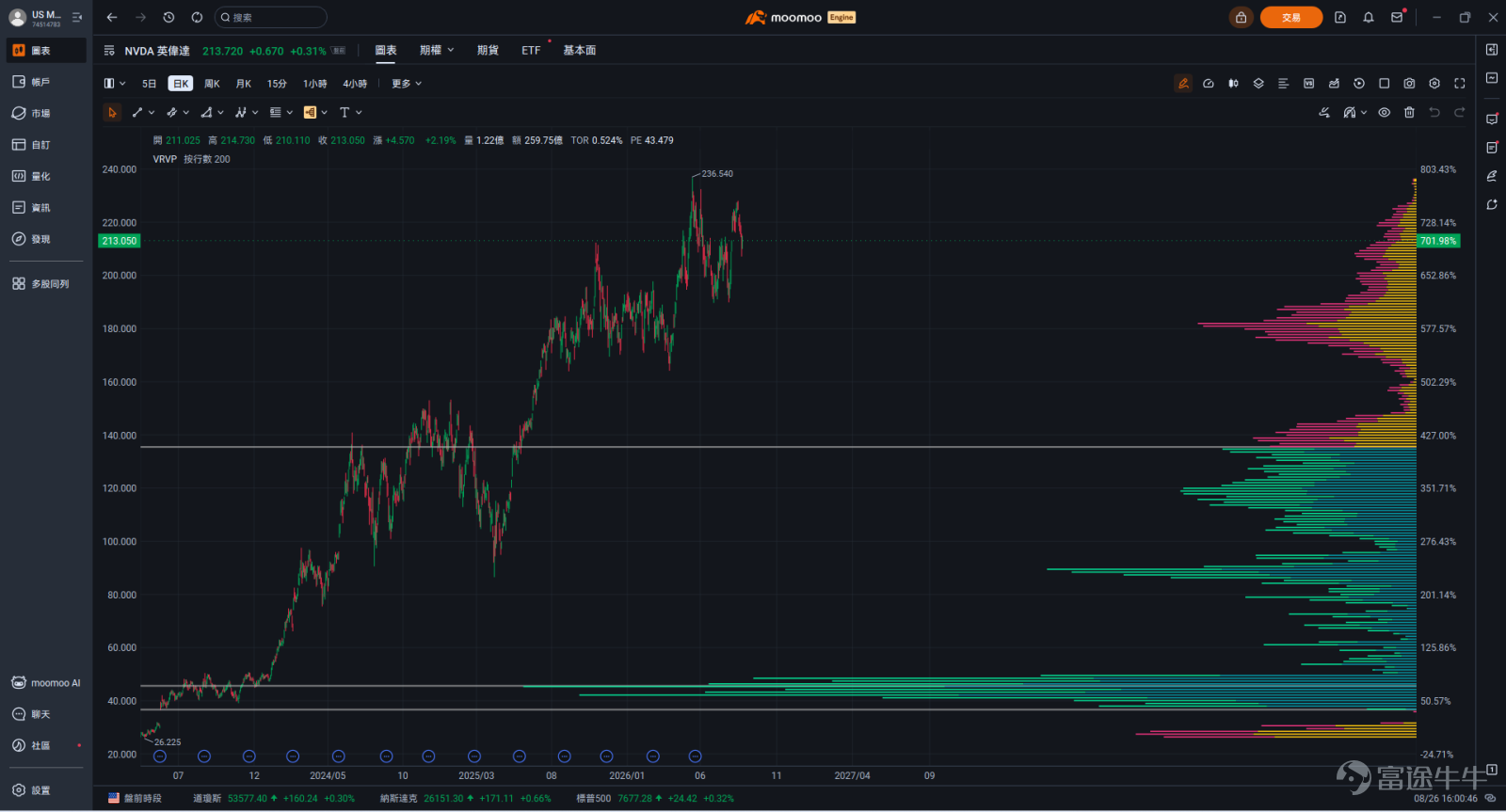1506x812 pixels.
Task: Open the ETF tab
Action: coord(531,50)
